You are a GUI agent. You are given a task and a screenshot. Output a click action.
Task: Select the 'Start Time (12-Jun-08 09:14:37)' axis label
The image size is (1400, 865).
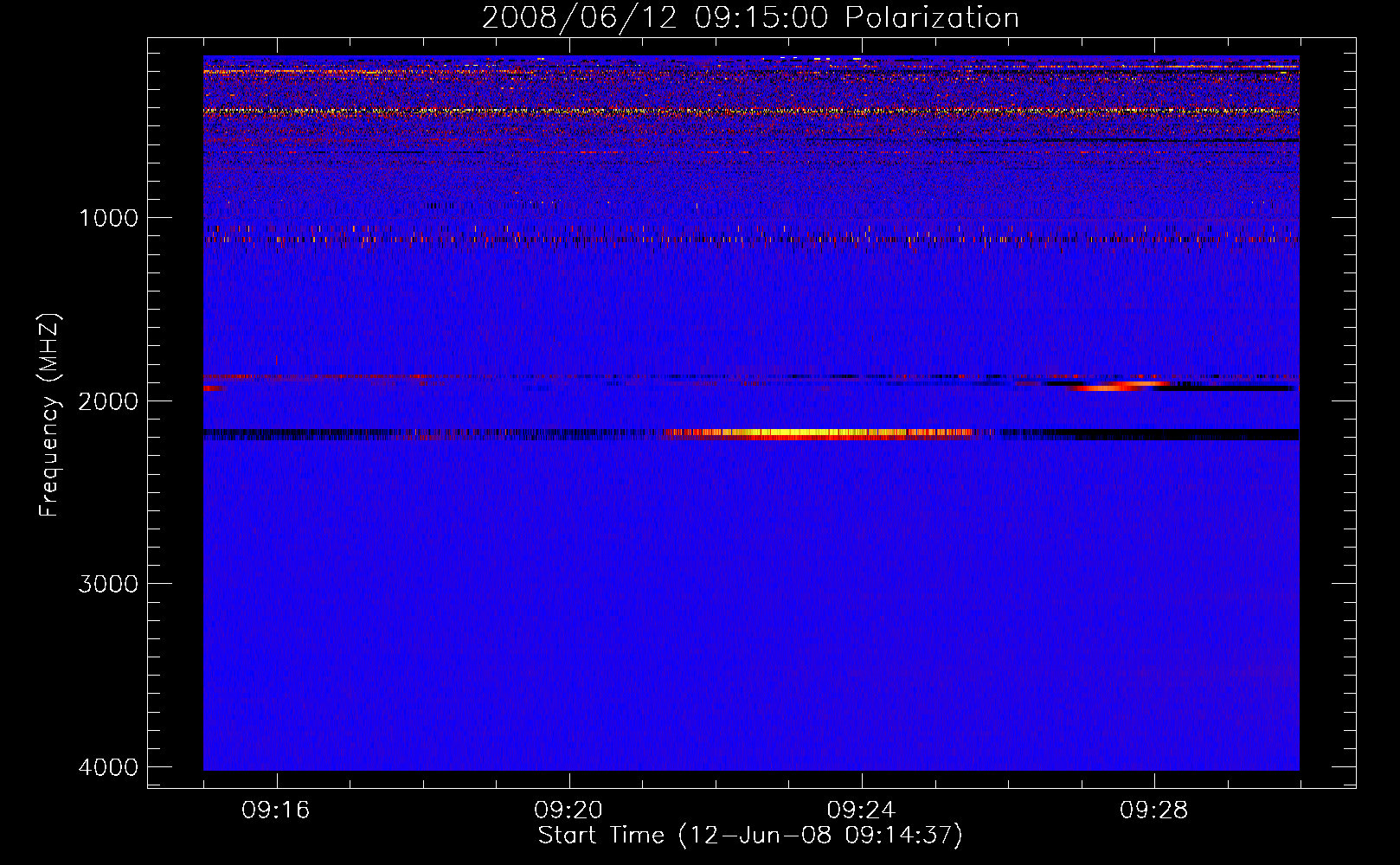click(x=750, y=836)
